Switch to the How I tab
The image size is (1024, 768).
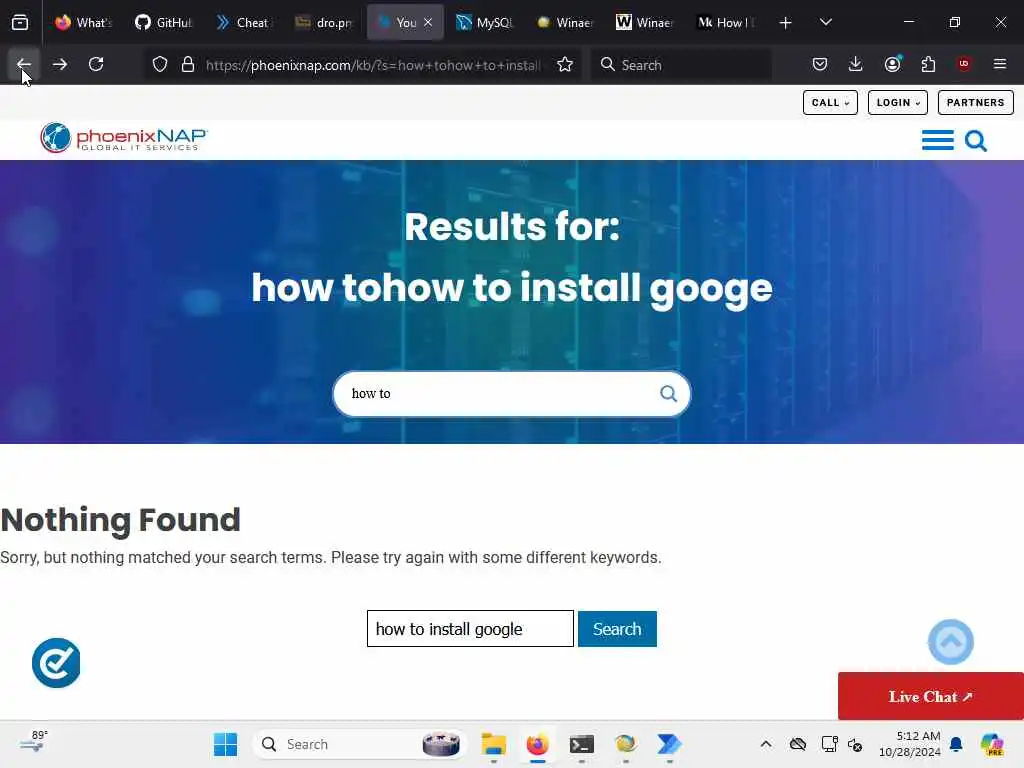click(x=726, y=22)
